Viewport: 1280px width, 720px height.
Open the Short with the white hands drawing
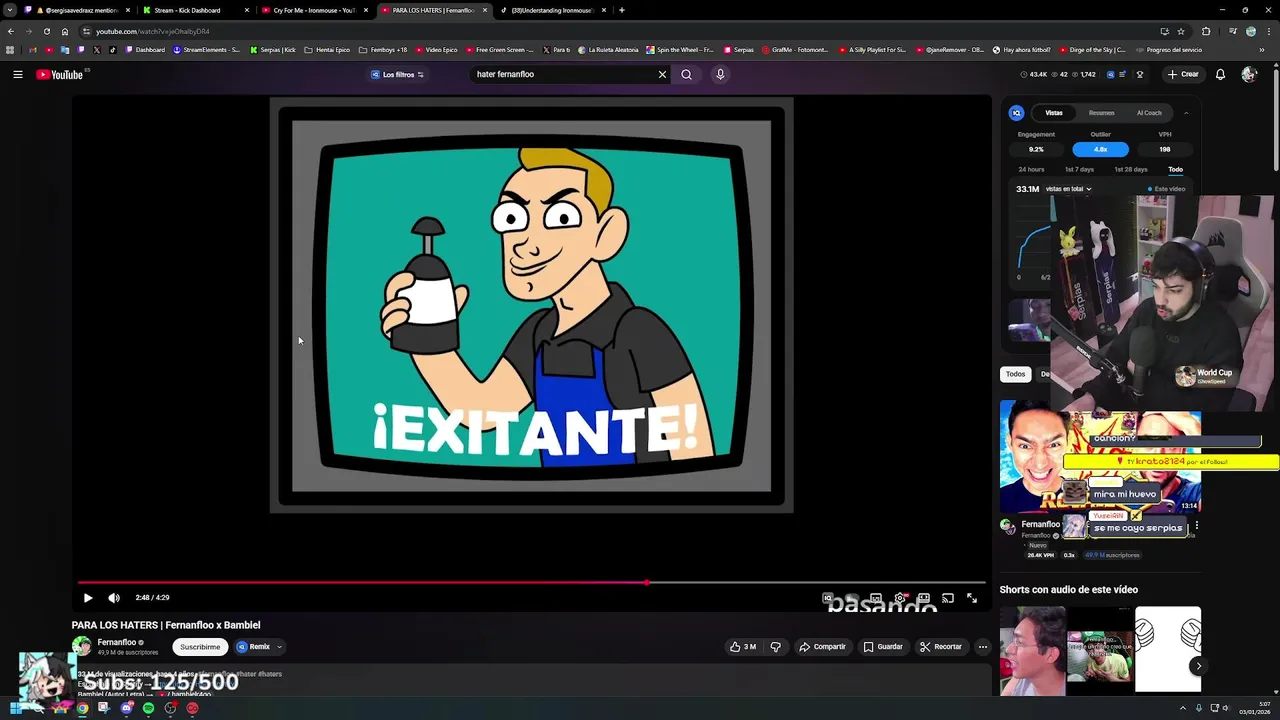pyautogui.click(x=1168, y=651)
